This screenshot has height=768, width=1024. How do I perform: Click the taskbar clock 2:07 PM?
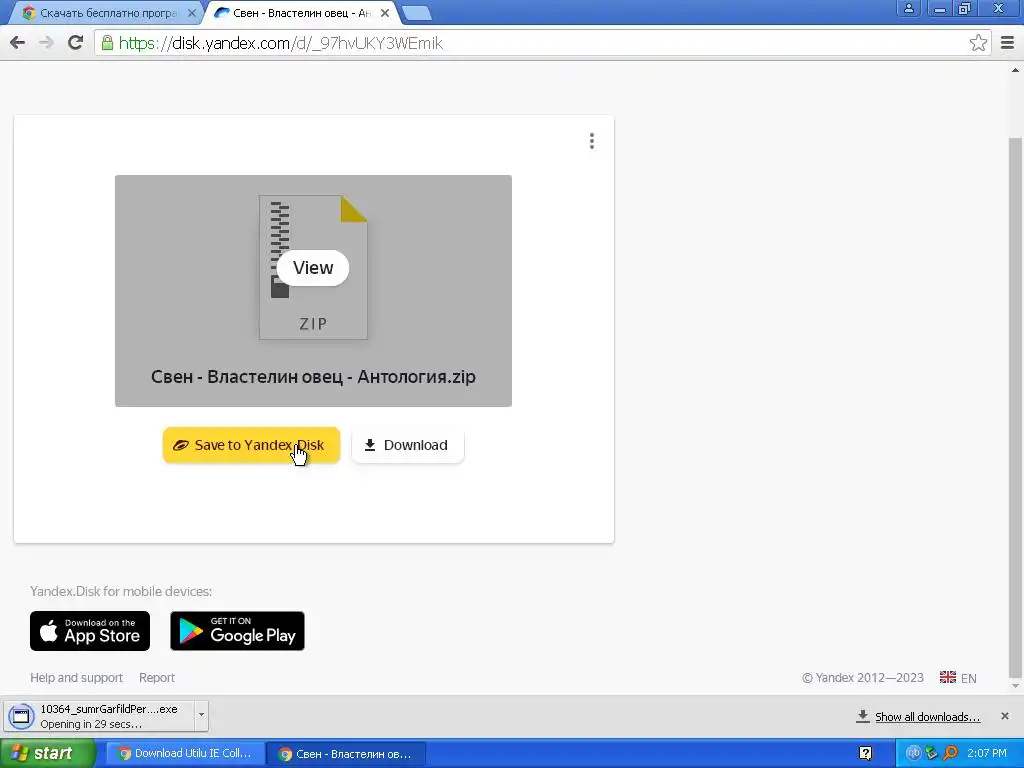click(986, 754)
